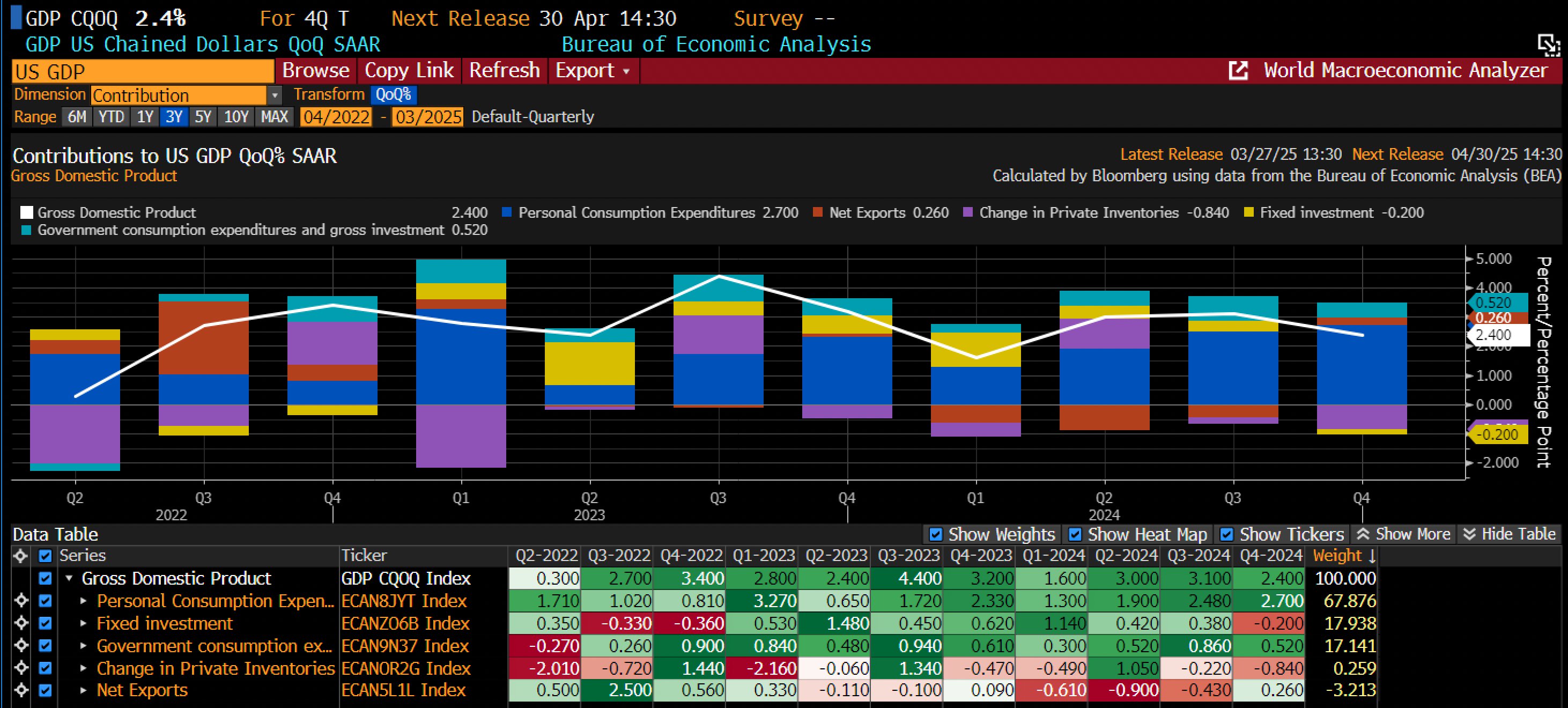This screenshot has height=708, width=1568.
Task: Click the pop-out window icon at top right
Action: point(1549,45)
